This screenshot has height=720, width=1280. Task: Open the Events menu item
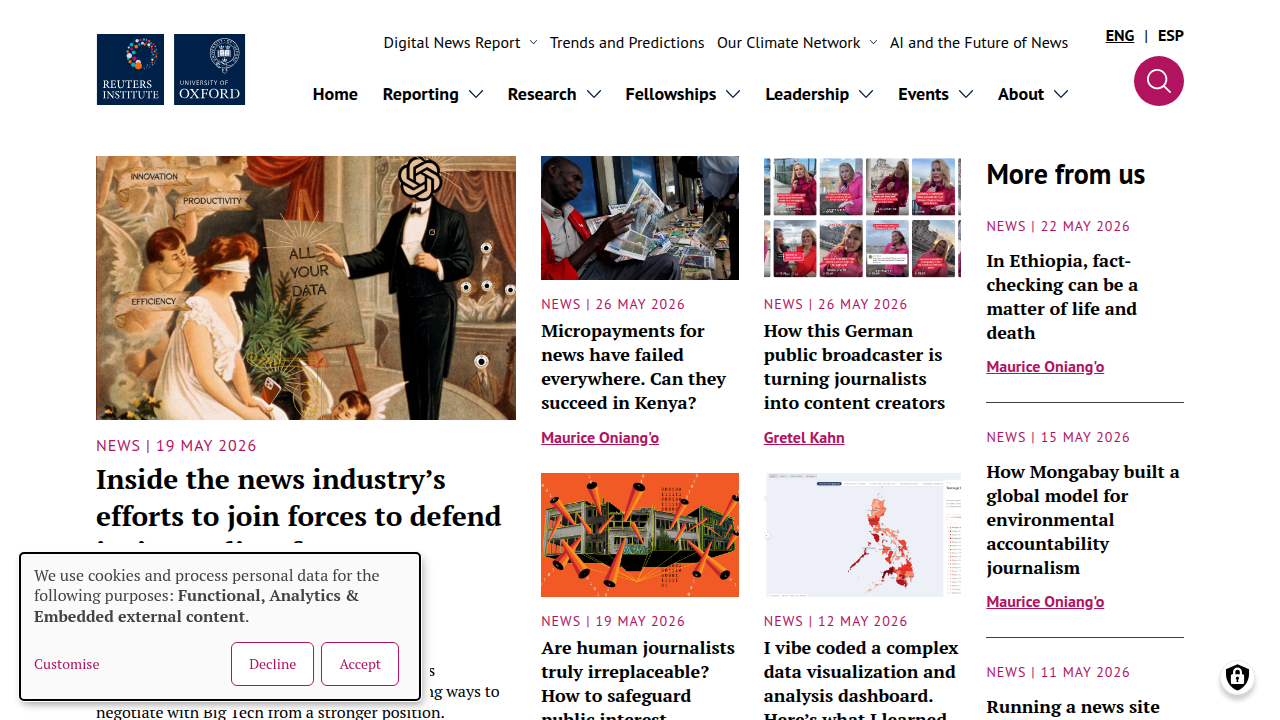click(x=923, y=94)
